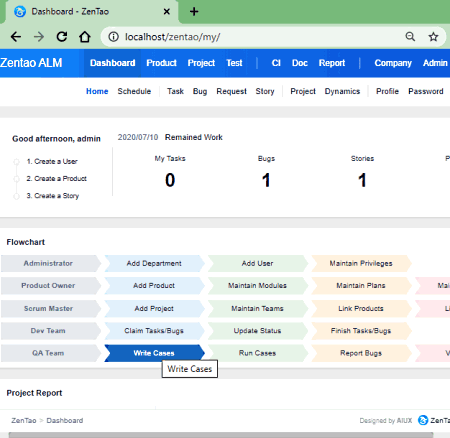Switch to the Task submenu tab
This screenshot has width=450, height=438.
point(175,91)
